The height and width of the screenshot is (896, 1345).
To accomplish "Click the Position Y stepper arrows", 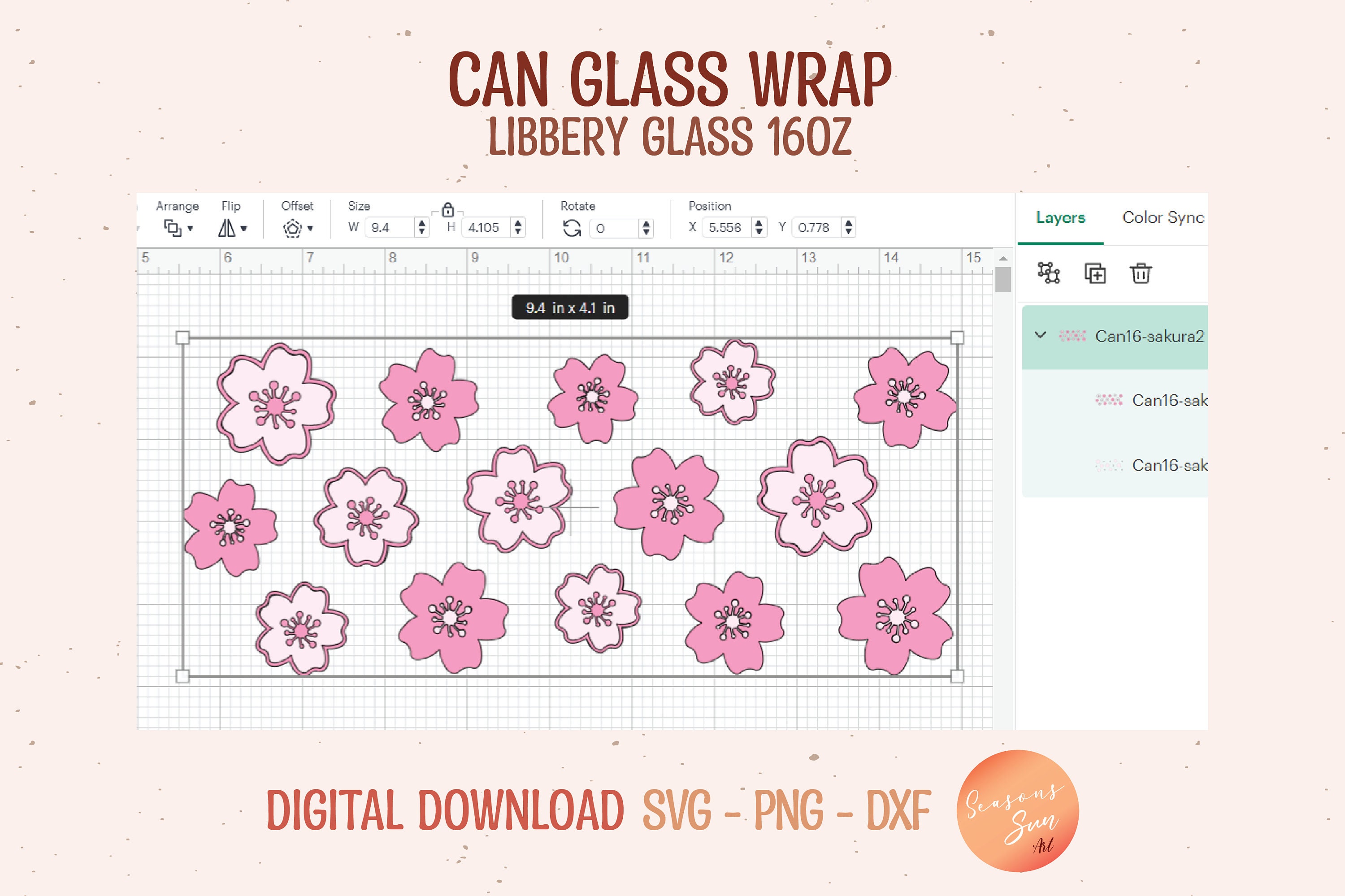I will [849, 227].
